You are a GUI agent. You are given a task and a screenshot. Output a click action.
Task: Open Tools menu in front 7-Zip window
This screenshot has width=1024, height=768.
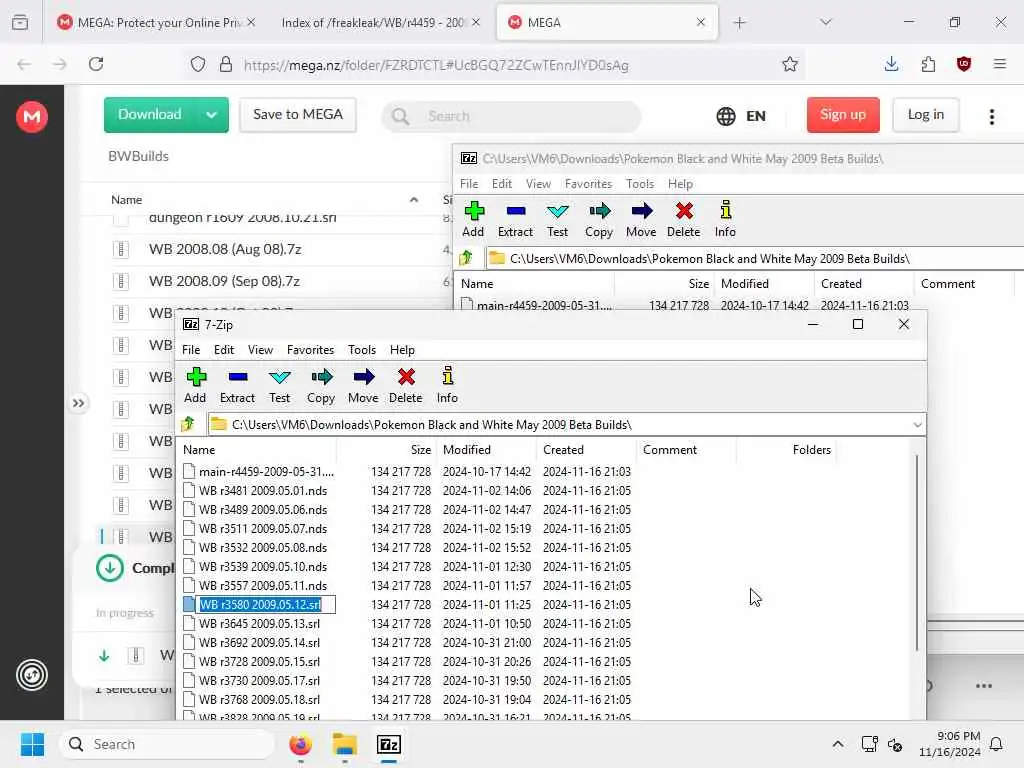click(362, 350)
